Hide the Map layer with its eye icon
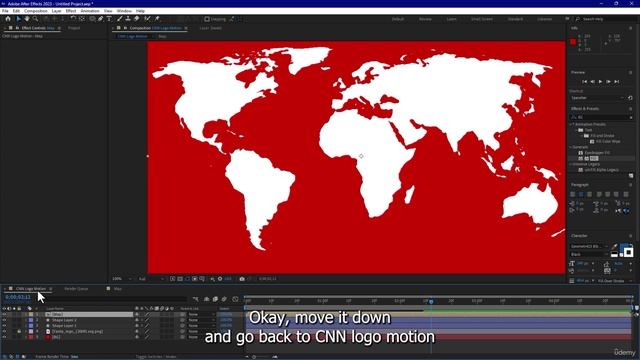Screen dimensions: 640x360 4,314
